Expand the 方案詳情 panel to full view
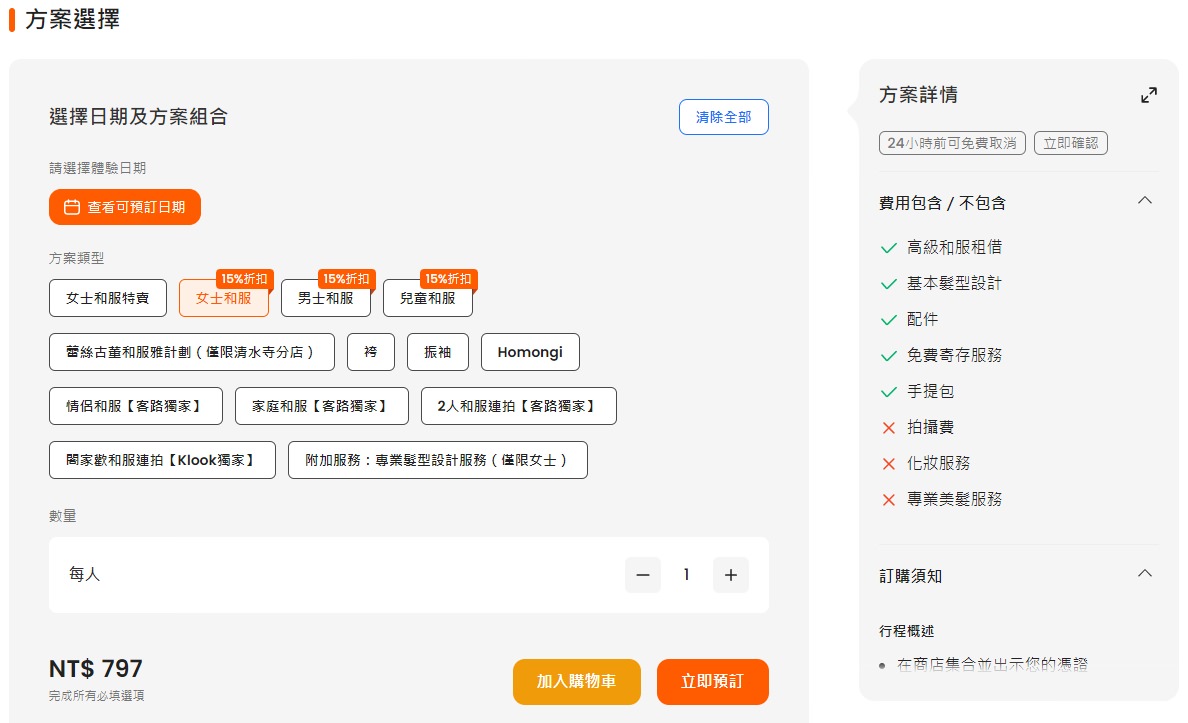 tap(1148, 96)
